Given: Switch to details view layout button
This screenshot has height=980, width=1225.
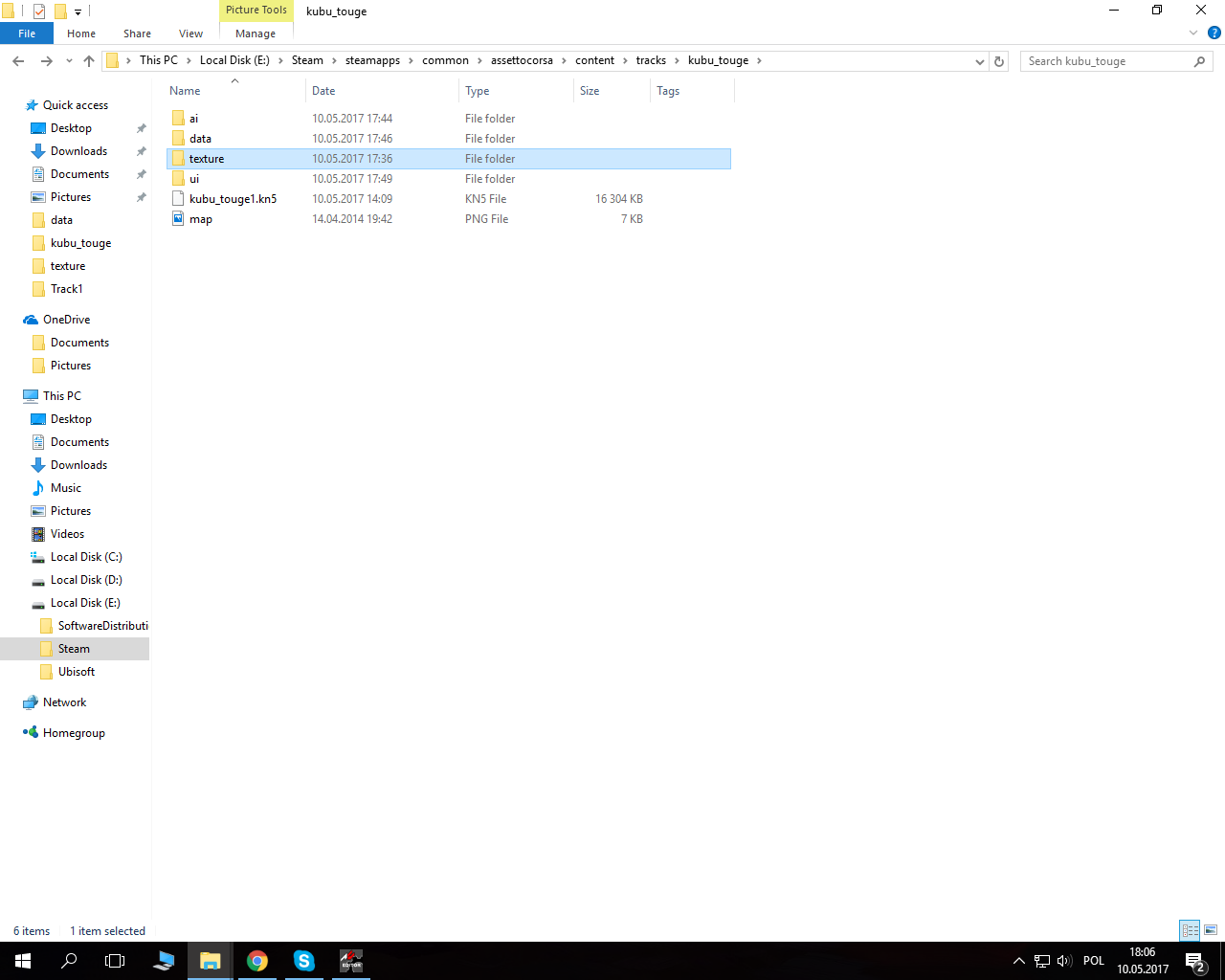Looking at the screenshot, I should pyautogui.click(x=1190, y=930).
